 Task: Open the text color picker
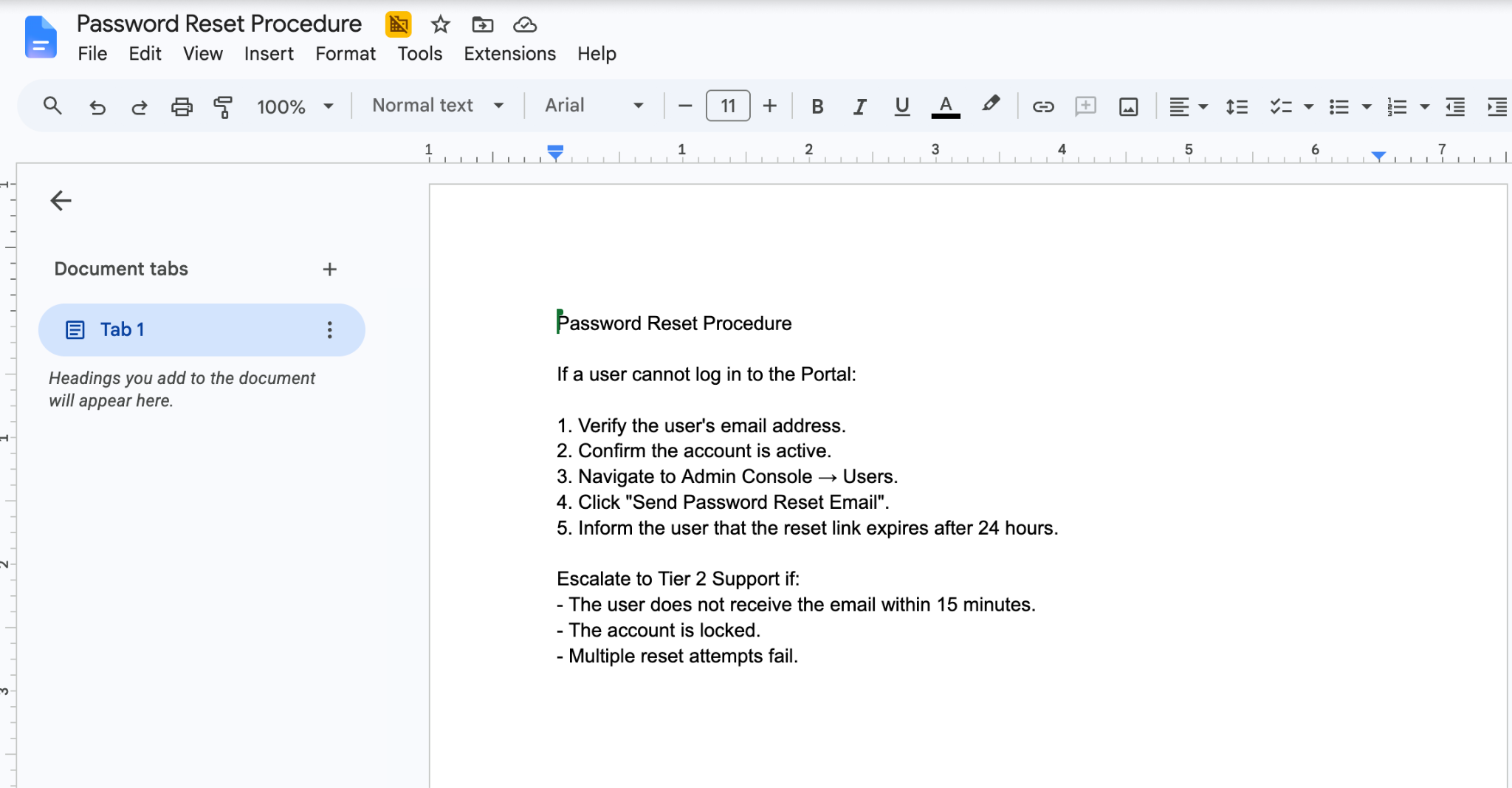click(946, 106)
